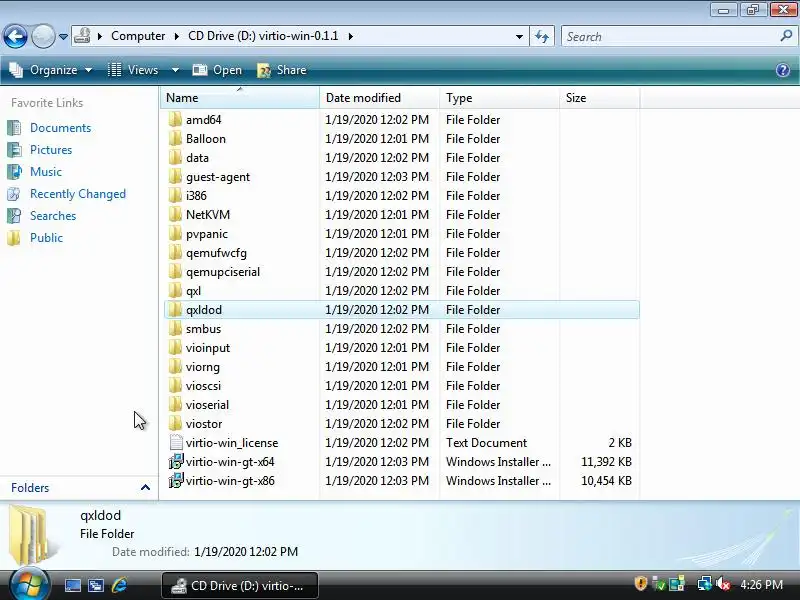Click Open in the command bar

point(217,70)
